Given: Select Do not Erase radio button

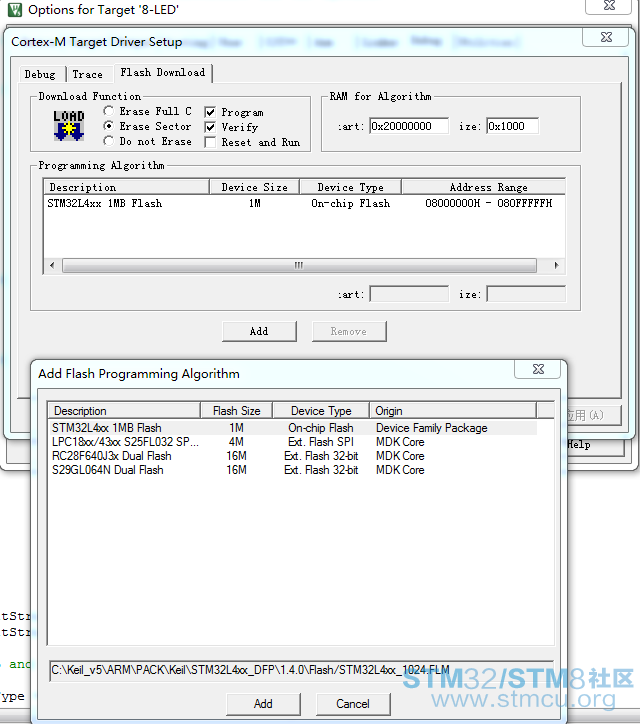Looking at the screenshot, I should click(109, 141).
